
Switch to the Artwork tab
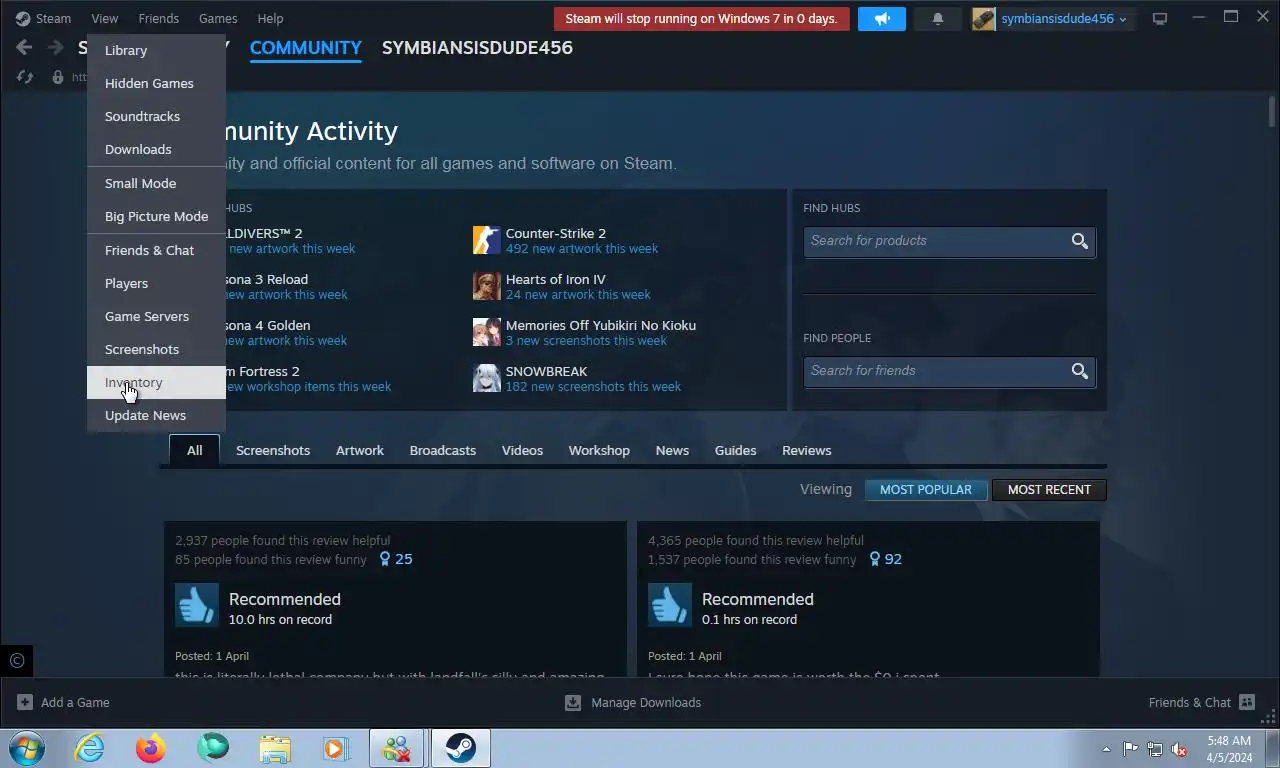tap(360, 450)
